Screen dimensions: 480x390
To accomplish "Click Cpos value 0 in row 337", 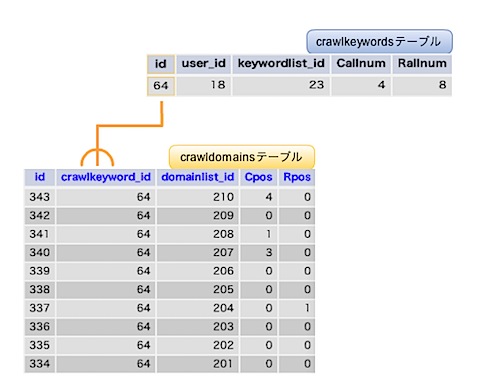I will (258, 308).
